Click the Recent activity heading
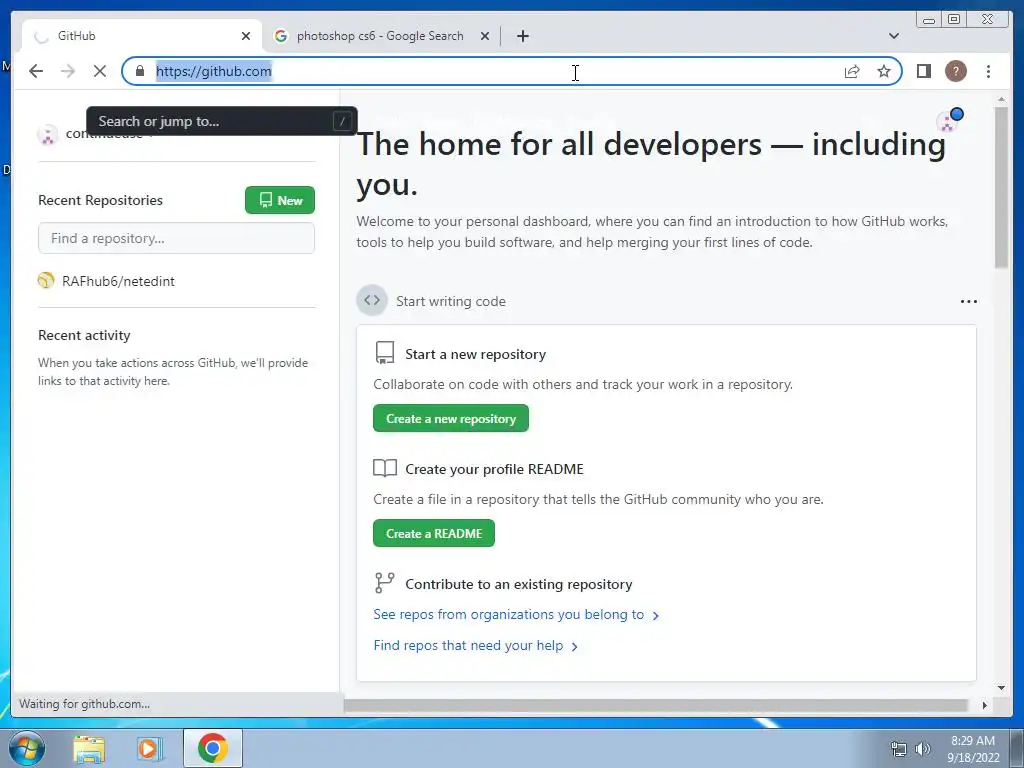This screenshot has width=1024, height=768. [x=84, y=335]
